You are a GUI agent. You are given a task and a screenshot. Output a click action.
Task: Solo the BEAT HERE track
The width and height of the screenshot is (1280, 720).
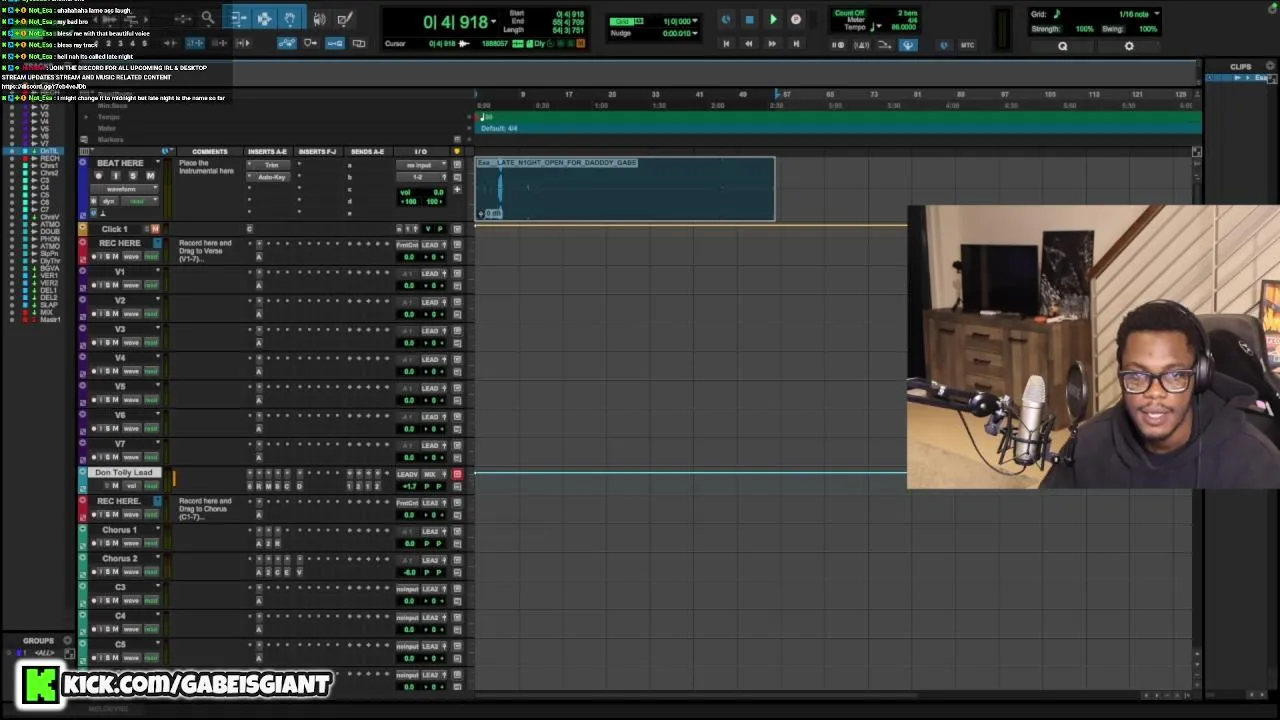click(133, 176)
